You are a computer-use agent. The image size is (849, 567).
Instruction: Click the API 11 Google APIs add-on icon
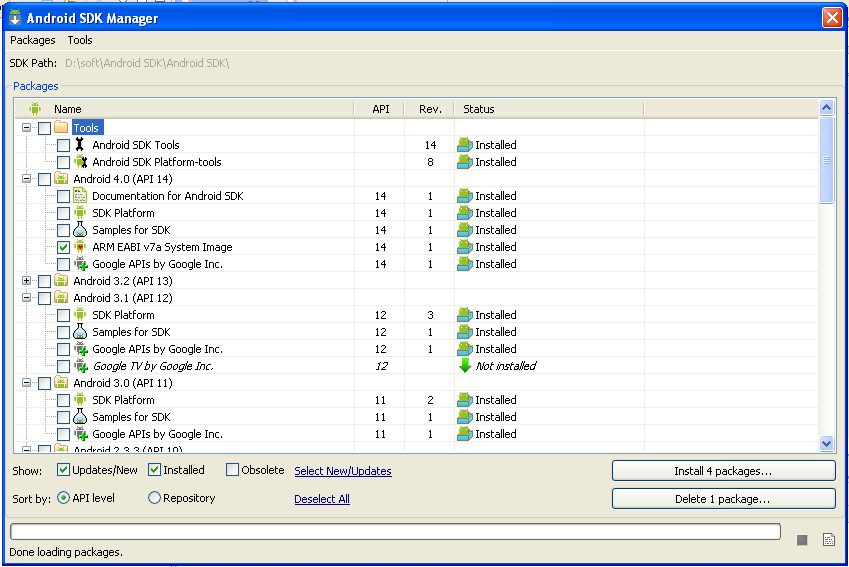click(81, 434)
